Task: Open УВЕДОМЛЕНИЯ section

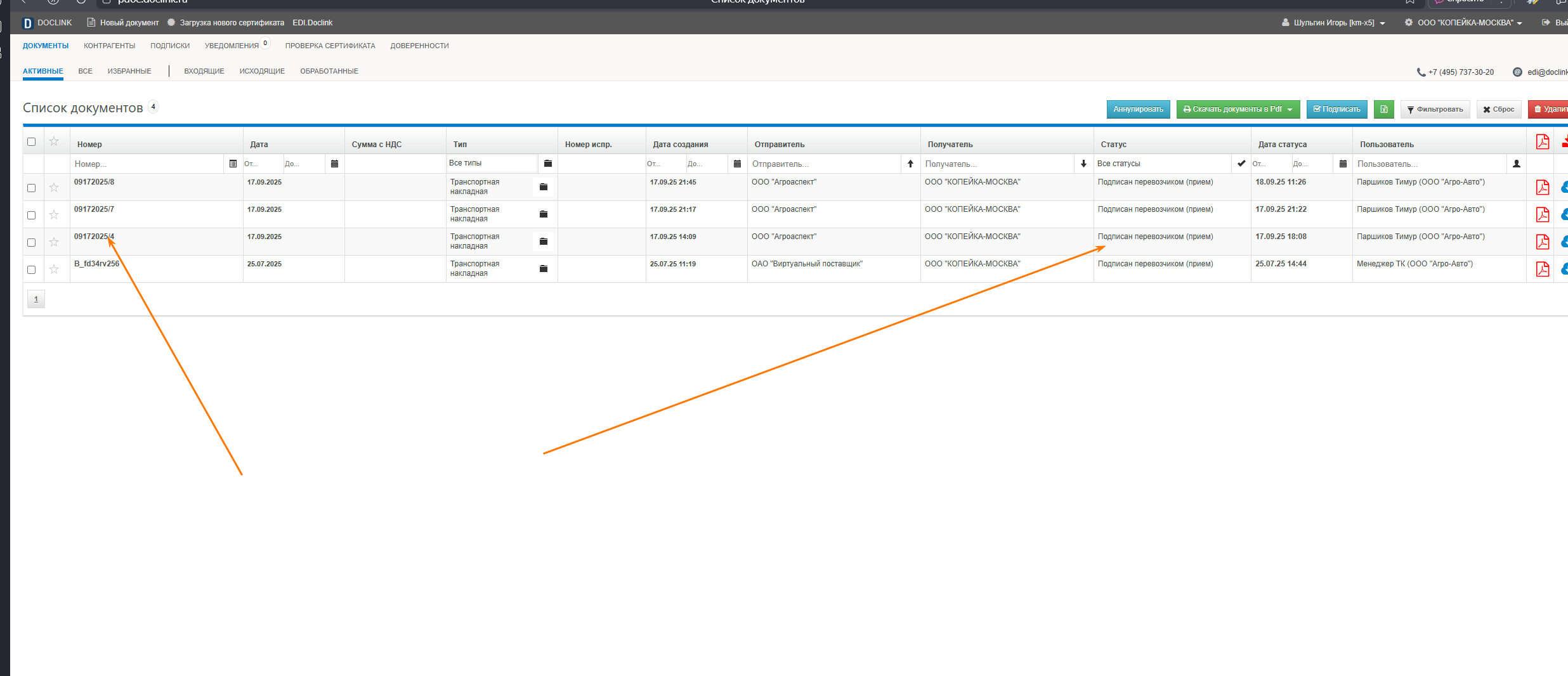Action: pos(232,46)
